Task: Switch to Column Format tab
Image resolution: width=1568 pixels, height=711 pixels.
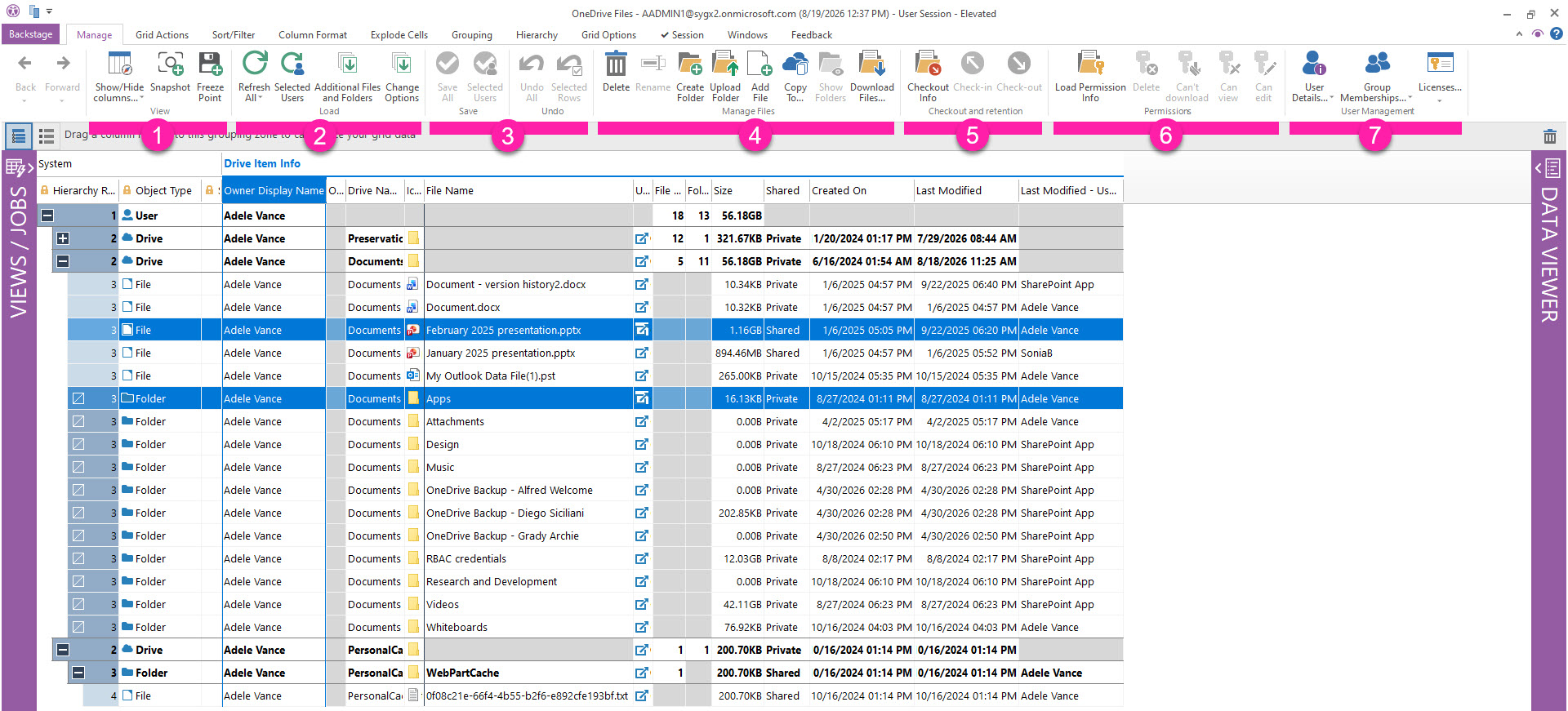Action: (x=313, y=35)
